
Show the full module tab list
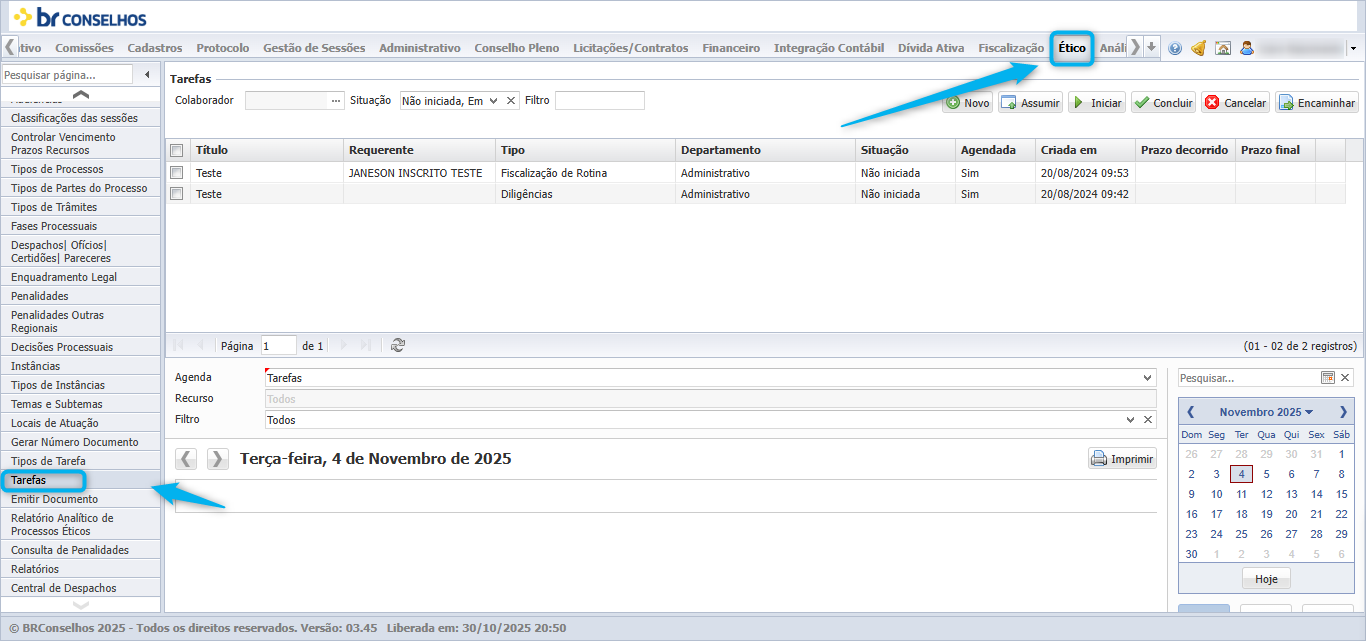click(x=1151, y=47)
